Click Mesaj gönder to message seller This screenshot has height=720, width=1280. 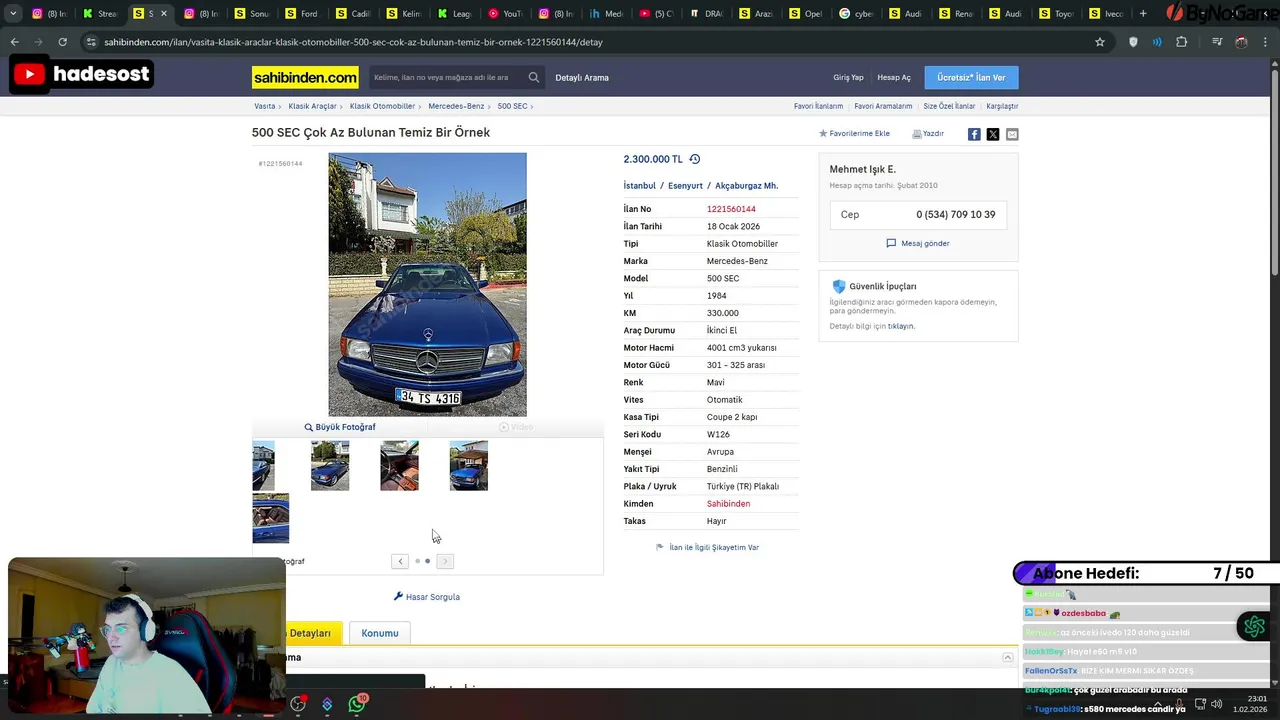(x=918, y=243)
